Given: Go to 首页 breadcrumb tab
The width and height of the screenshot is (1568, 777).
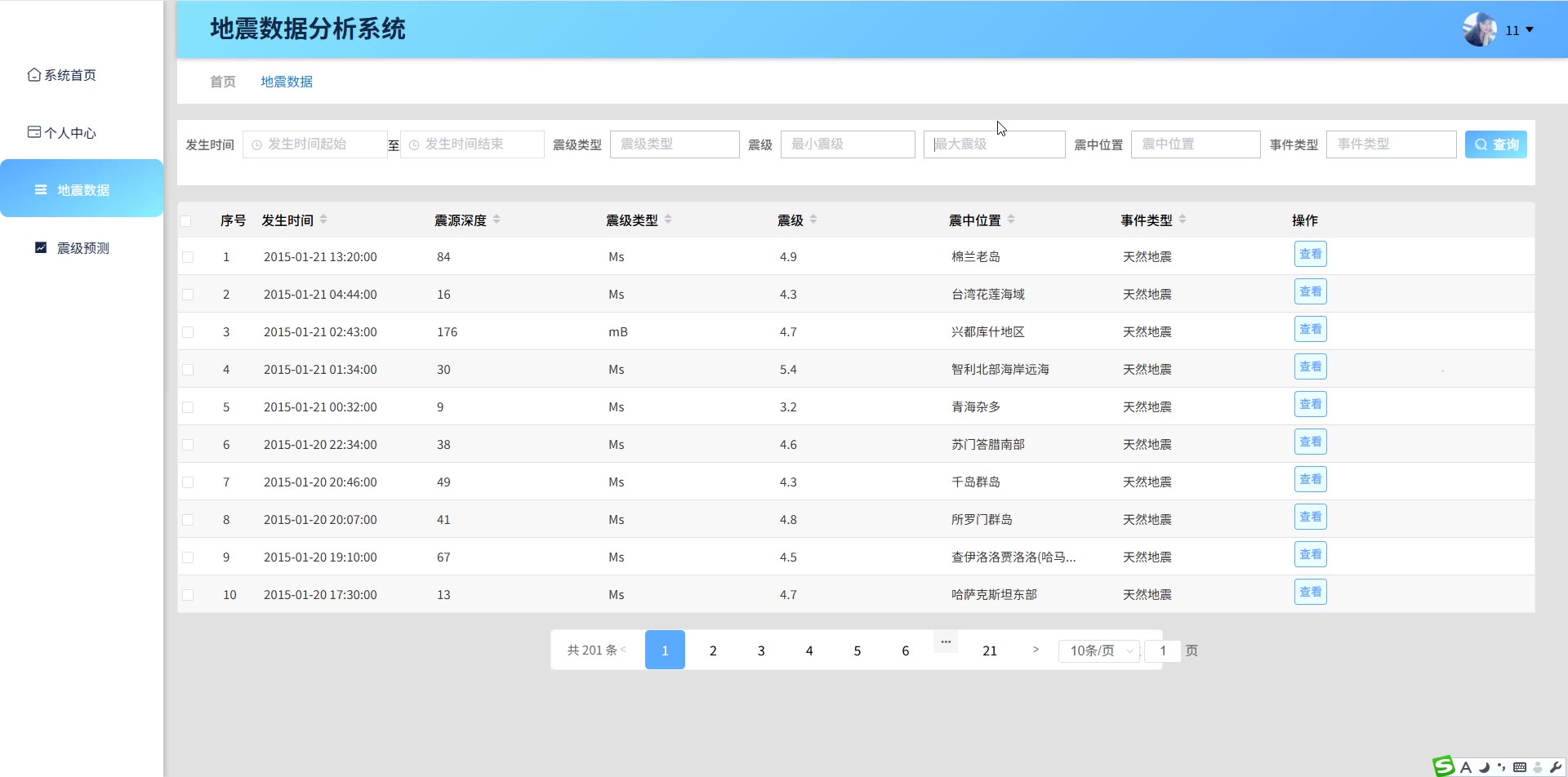Looking at the screenshot, I should 222,82.
